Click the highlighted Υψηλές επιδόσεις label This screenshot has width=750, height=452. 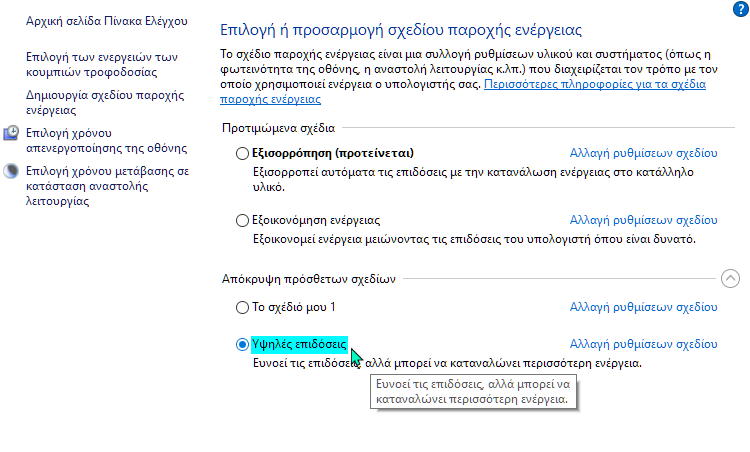(x=299, y=344)
